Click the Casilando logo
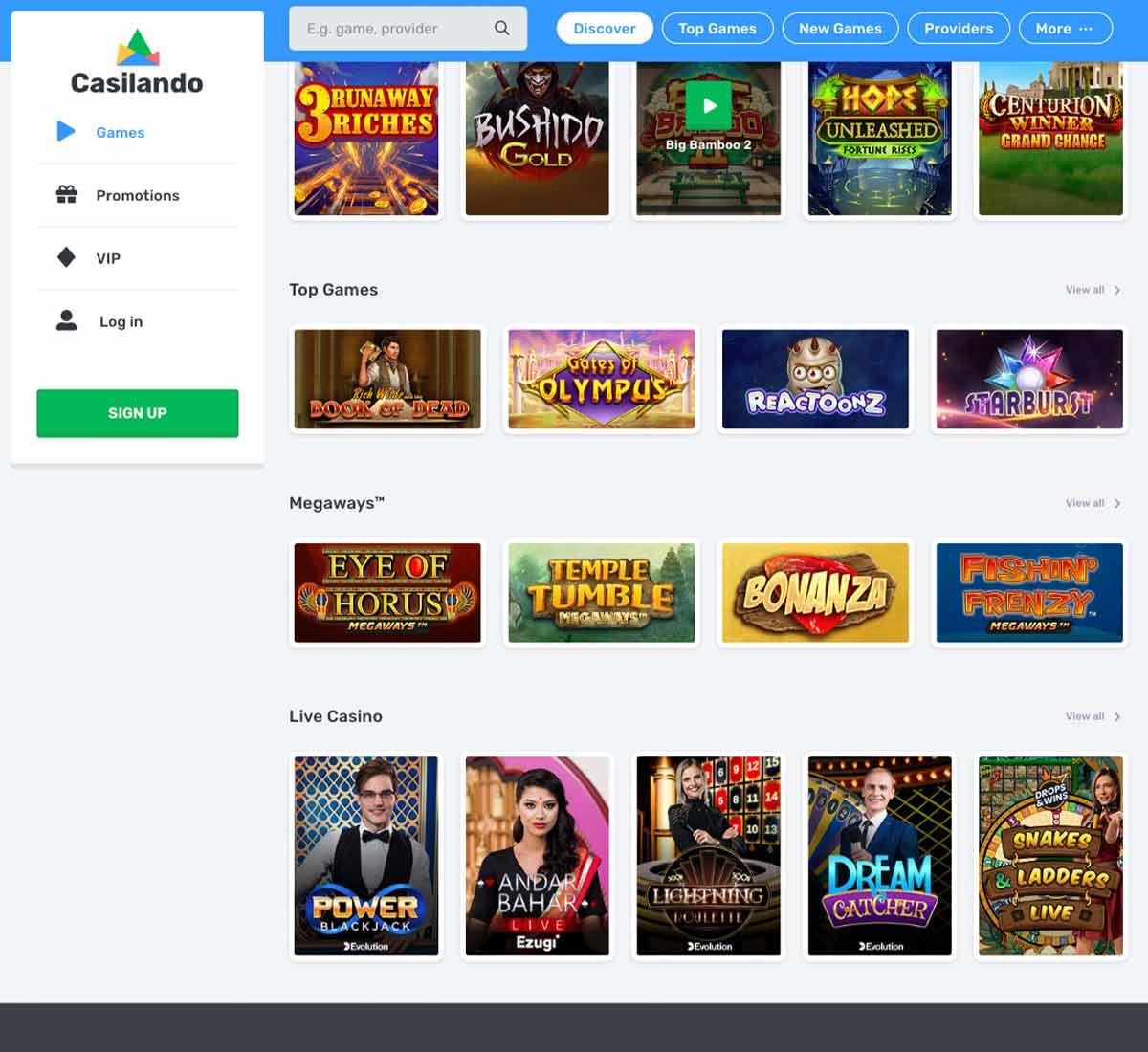Screen dimensions: 1148x1052 click(136, 57)
